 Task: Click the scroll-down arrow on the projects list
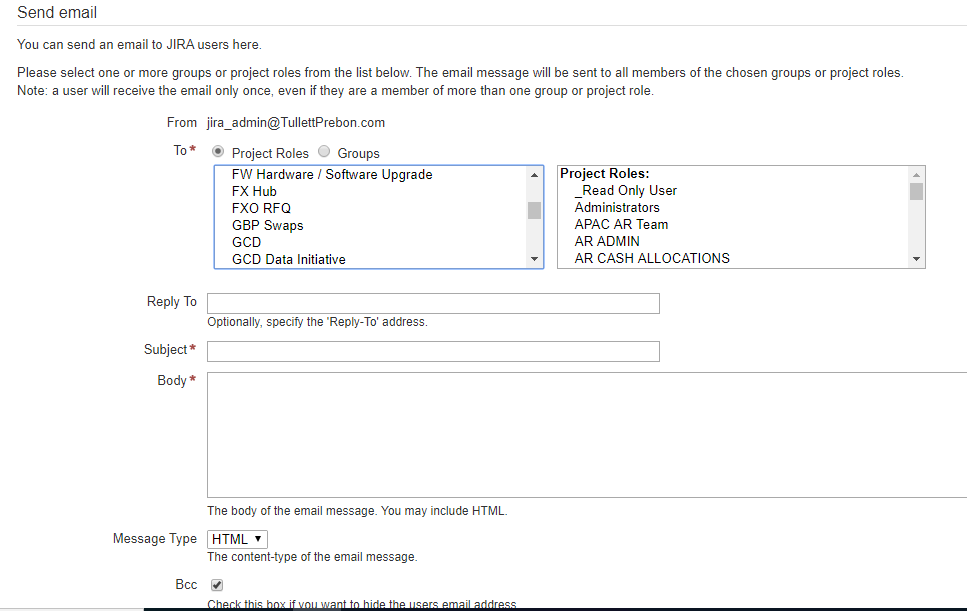[x=534, y=258]
